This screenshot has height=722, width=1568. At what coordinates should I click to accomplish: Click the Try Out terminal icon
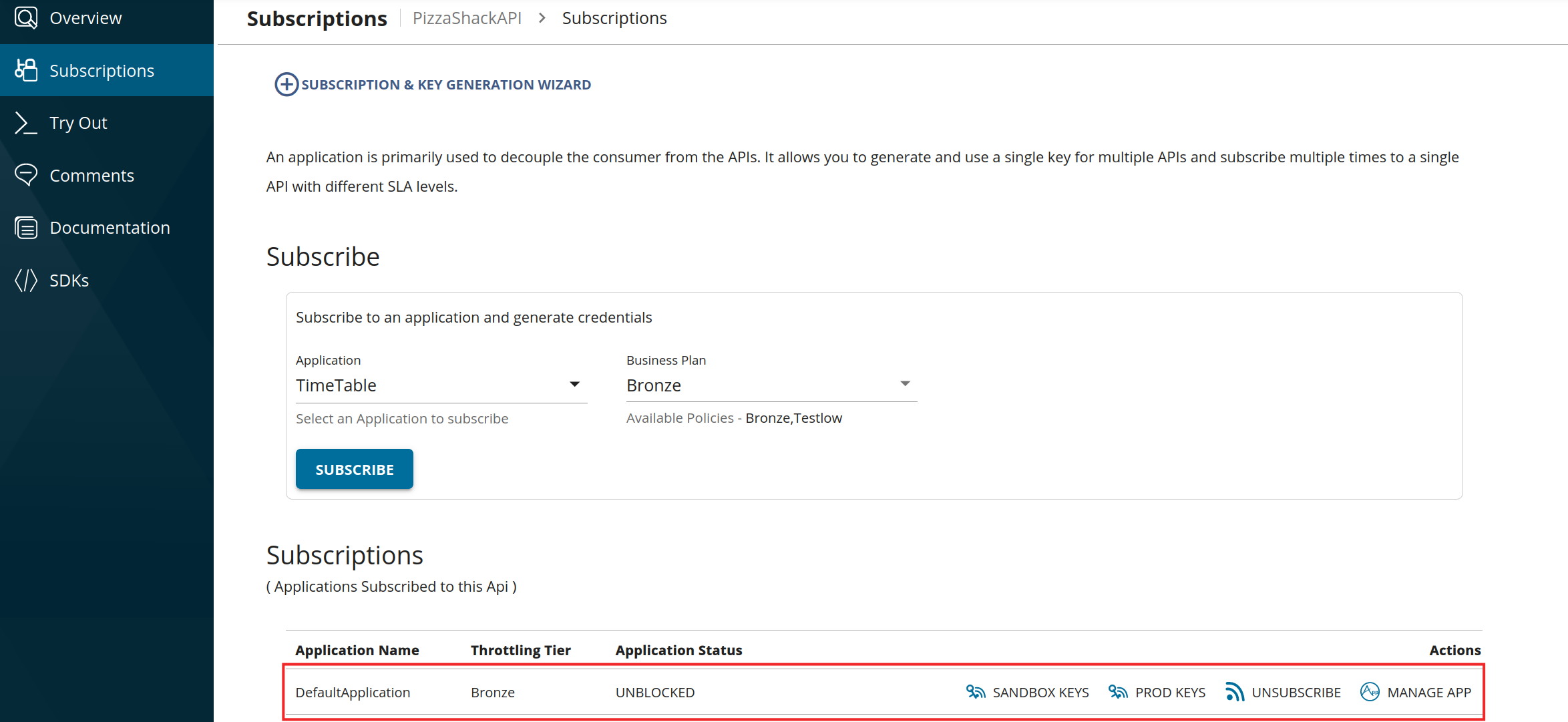click(x=26, y=123)
